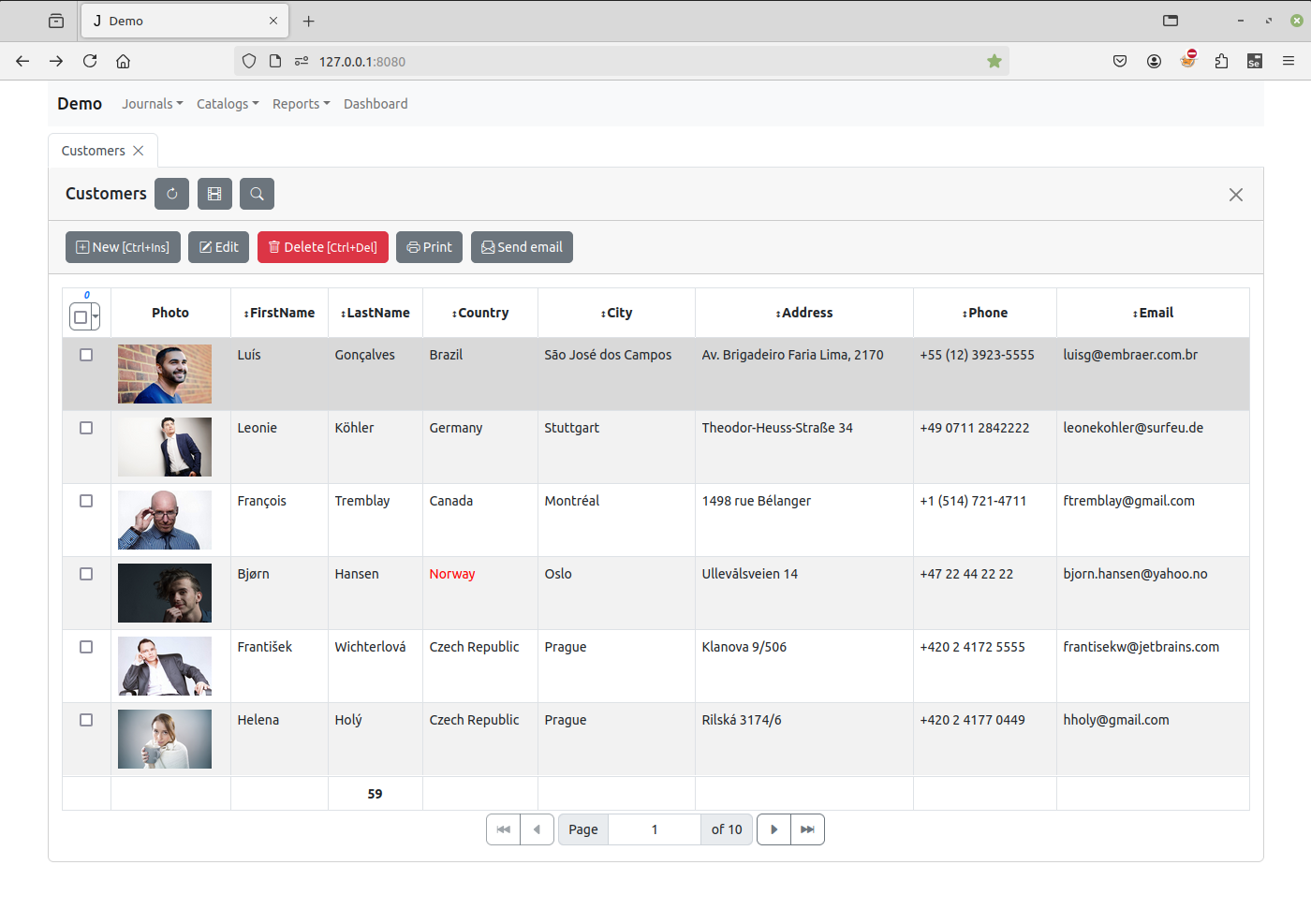1311x924 pixels.
Task: Jump to the last page of results
Action: click(x=807, y=829)
